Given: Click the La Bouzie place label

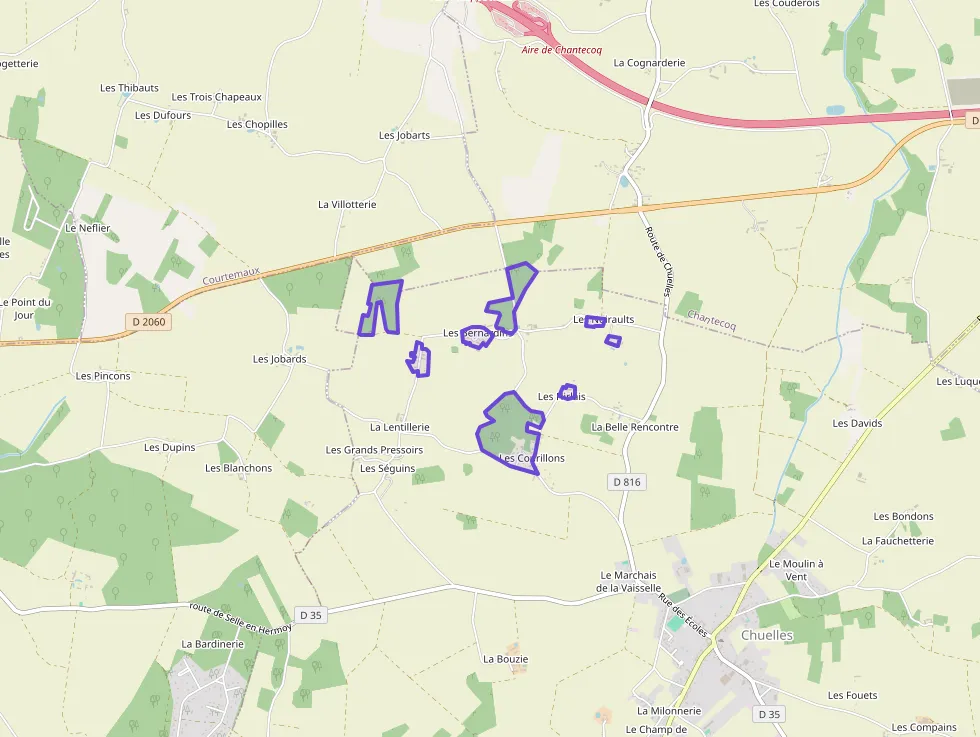Looking at the screenshot, I should tap(506, 659).
